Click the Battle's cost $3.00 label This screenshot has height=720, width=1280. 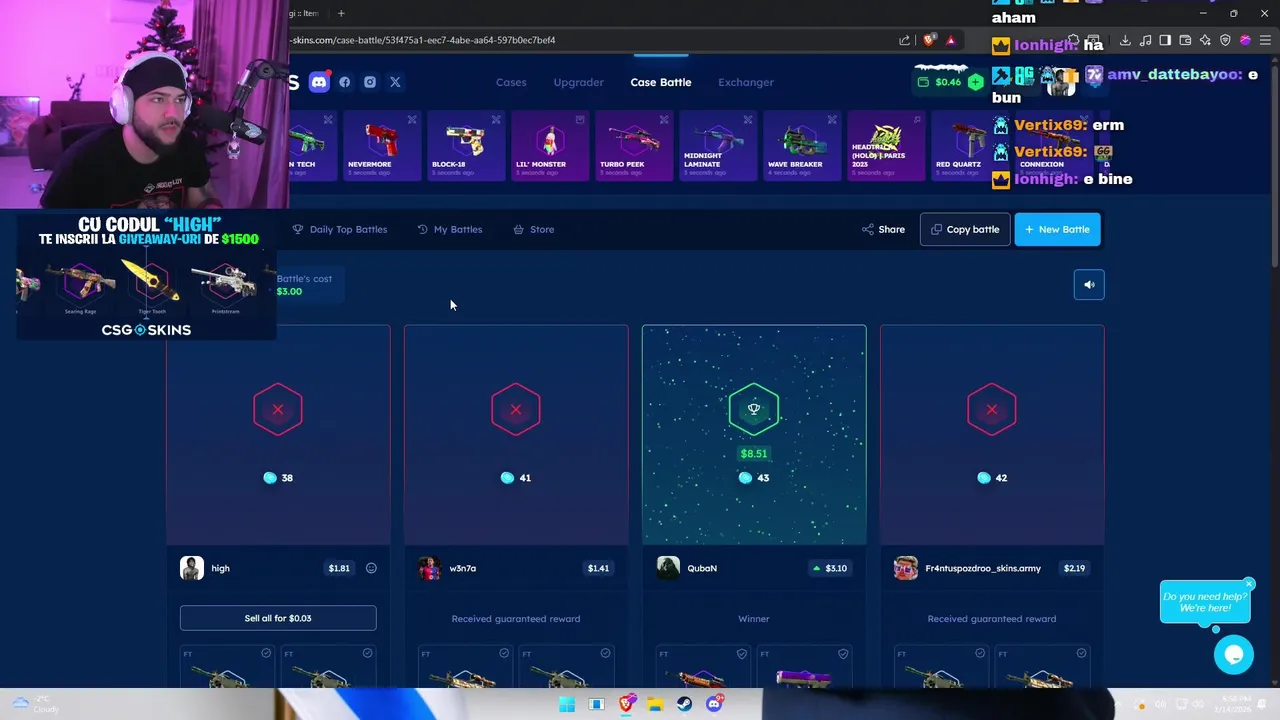pos(304,285)
